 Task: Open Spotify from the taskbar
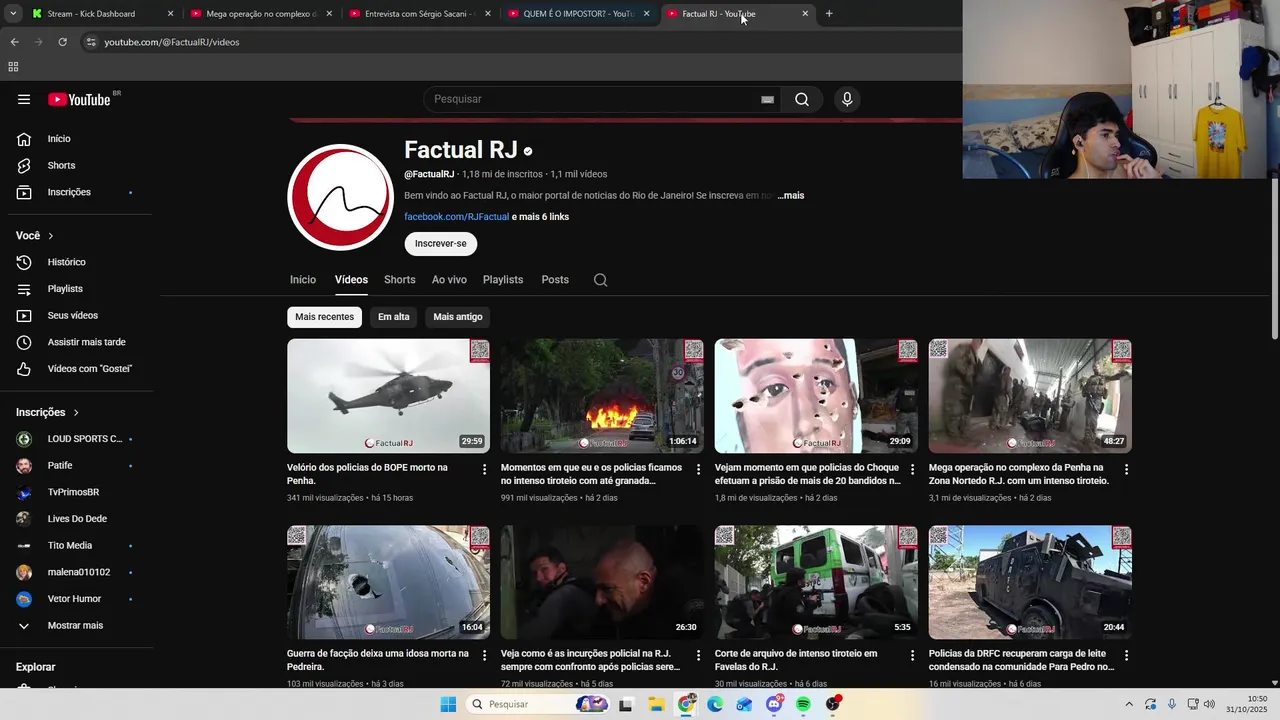coord(803,704)
